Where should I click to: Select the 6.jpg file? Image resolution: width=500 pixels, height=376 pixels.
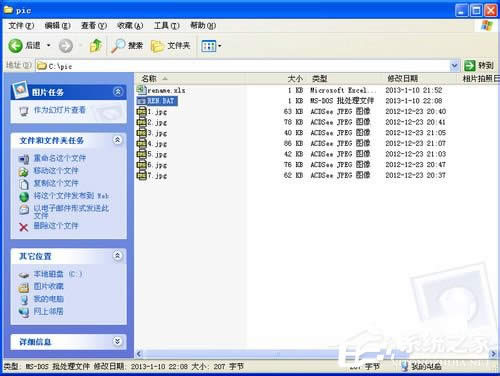(x=157, y=165)
